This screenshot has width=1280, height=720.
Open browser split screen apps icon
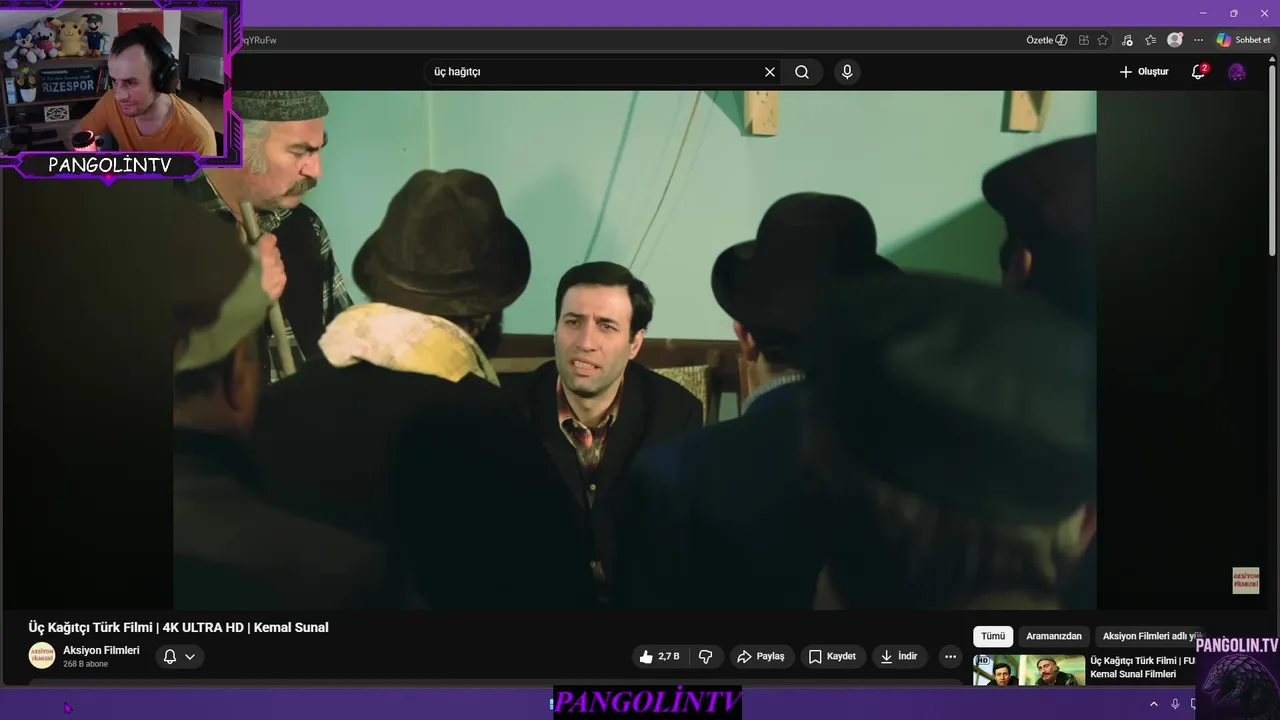1084,40
